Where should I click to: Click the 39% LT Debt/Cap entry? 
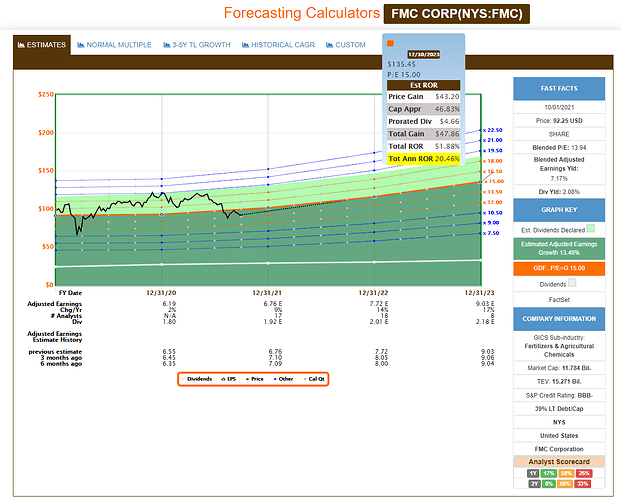559,409
